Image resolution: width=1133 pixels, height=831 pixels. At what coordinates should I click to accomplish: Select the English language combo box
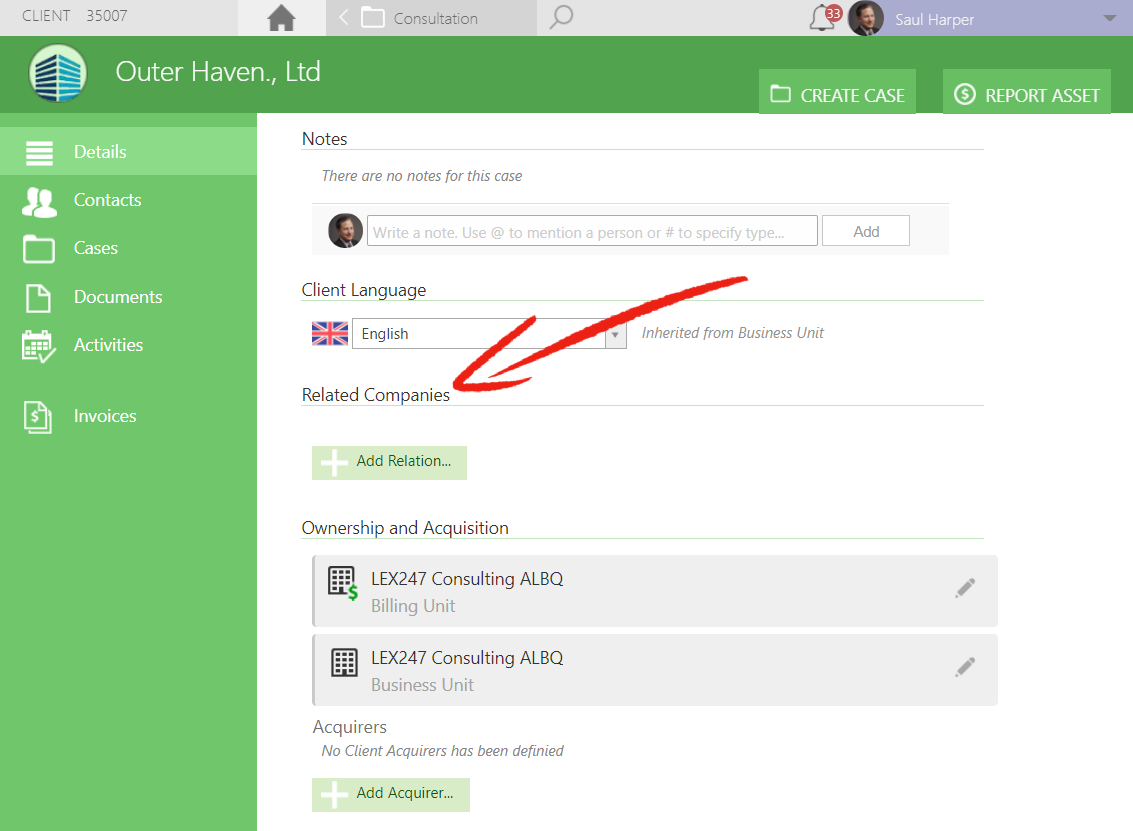pos(489,334)
